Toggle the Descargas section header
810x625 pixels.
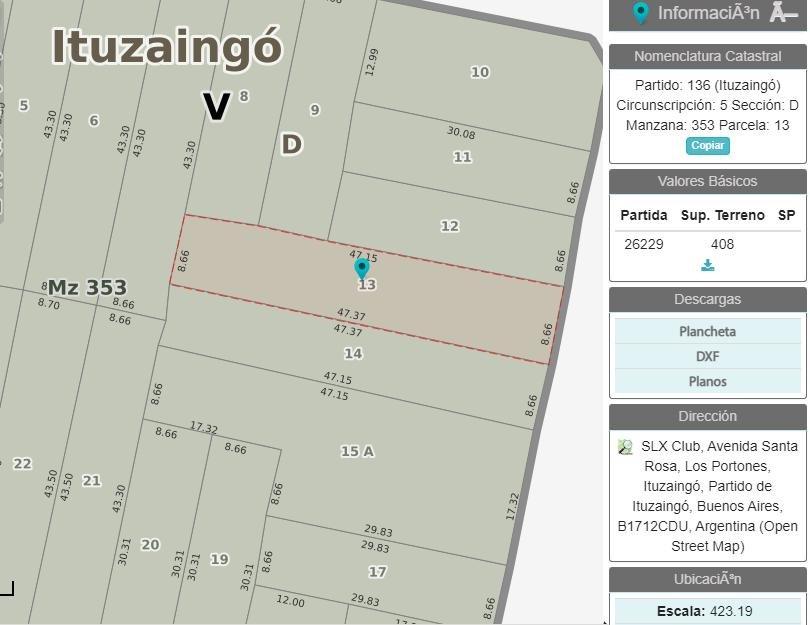[707, 299]
